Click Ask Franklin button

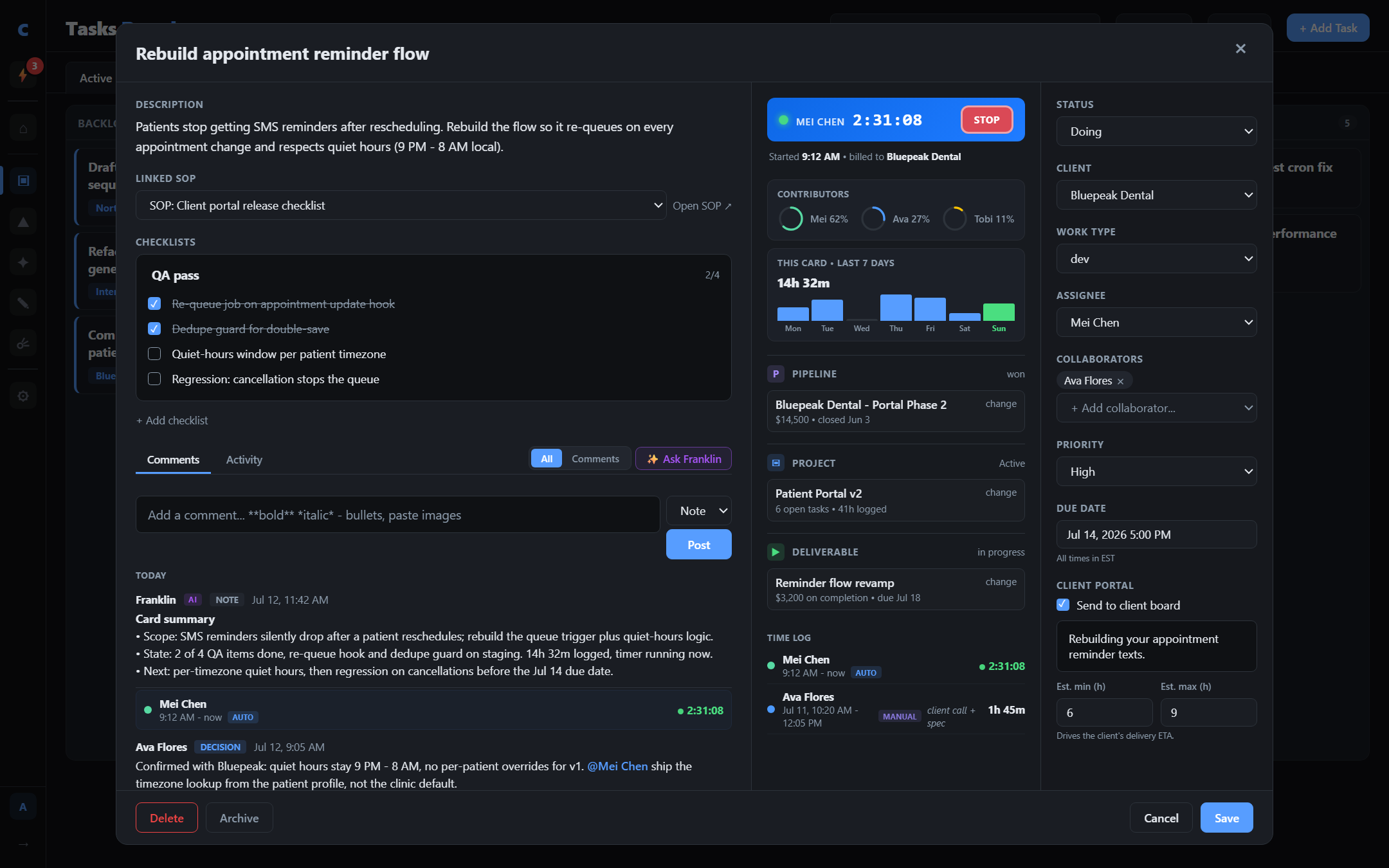coord(684,458)
